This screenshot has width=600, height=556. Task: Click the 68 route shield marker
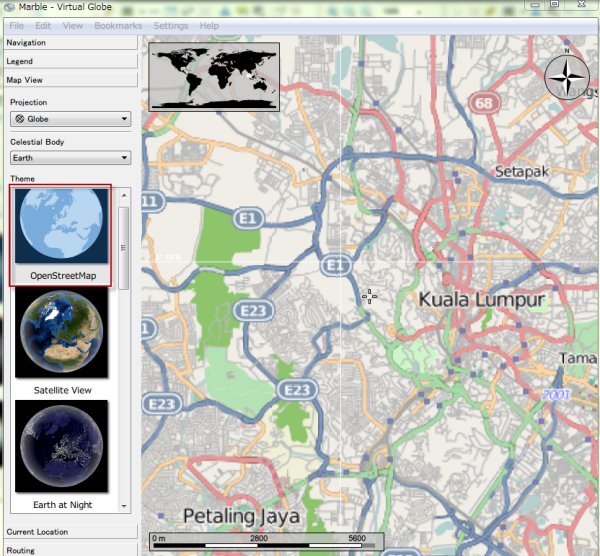pyautogui.click(x=485, y=103)
